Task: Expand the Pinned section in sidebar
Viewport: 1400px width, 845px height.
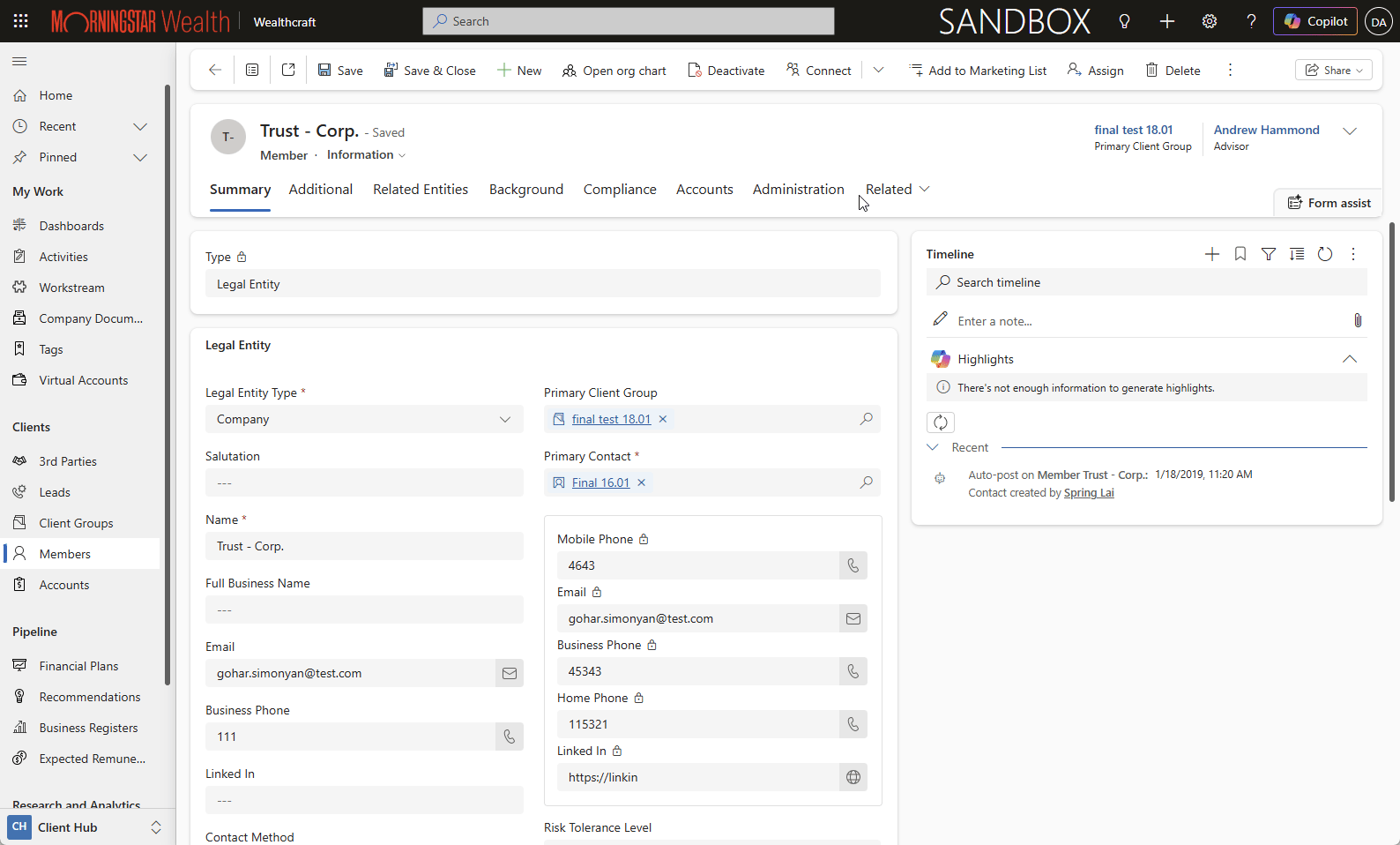Action: pos(140,157)
